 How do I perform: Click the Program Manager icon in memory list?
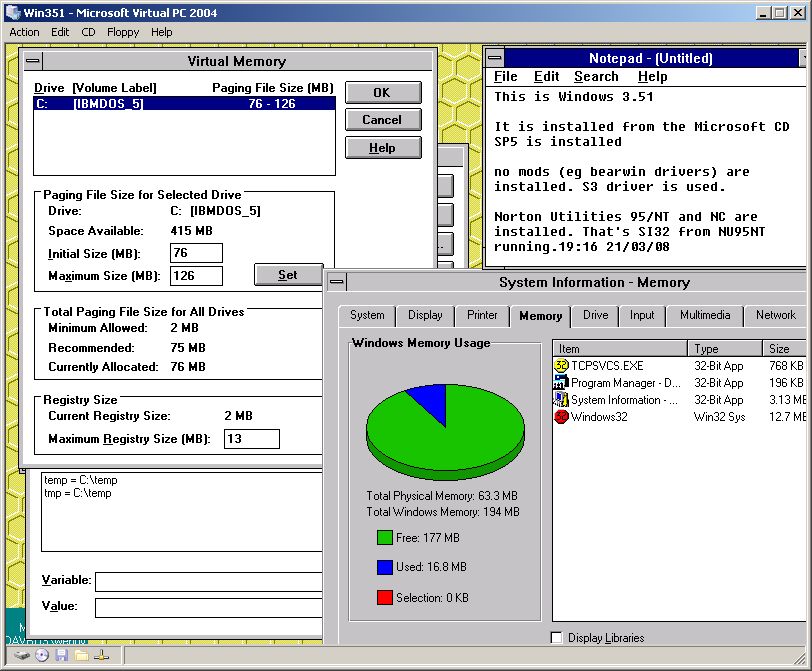click(x=561, y=383)
